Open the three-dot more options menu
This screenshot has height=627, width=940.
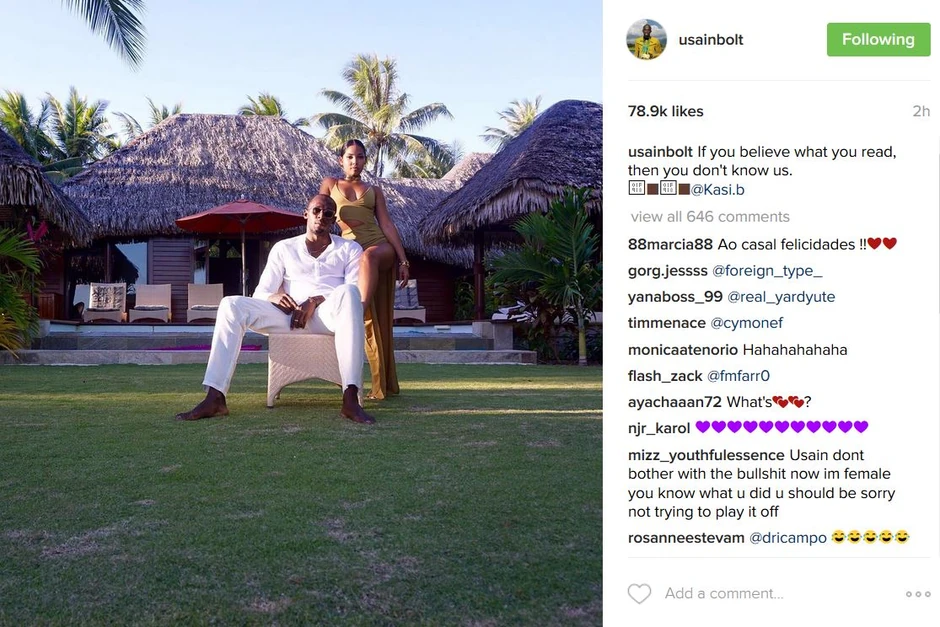[x=918, y=594]
